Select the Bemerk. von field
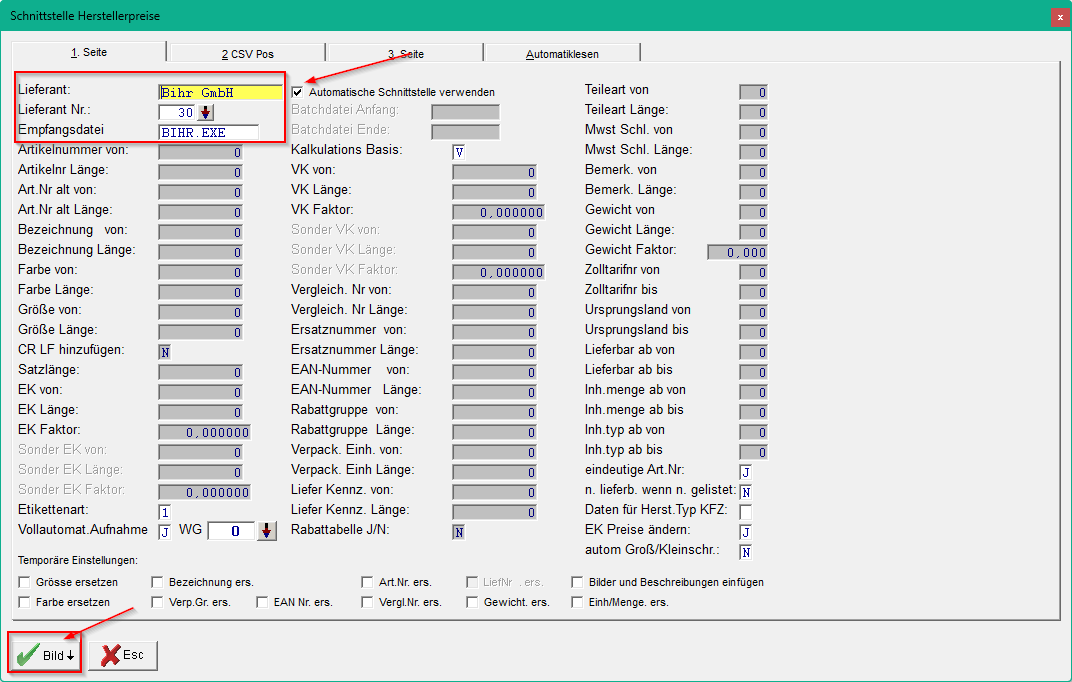The width and height of the screenshot is (1072, 682). (x=753, y=172)
